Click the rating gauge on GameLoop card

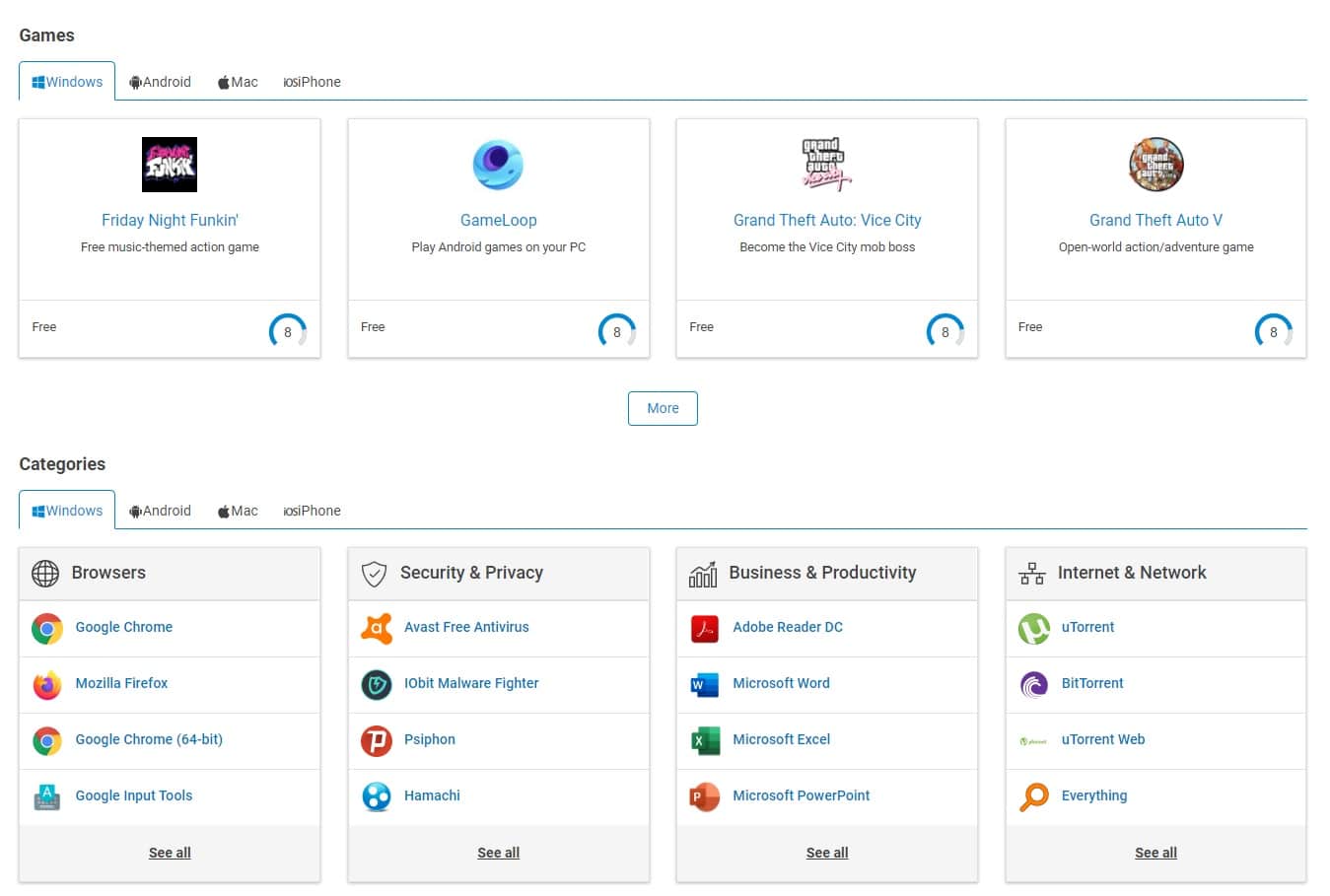click(x=617, y=332)
